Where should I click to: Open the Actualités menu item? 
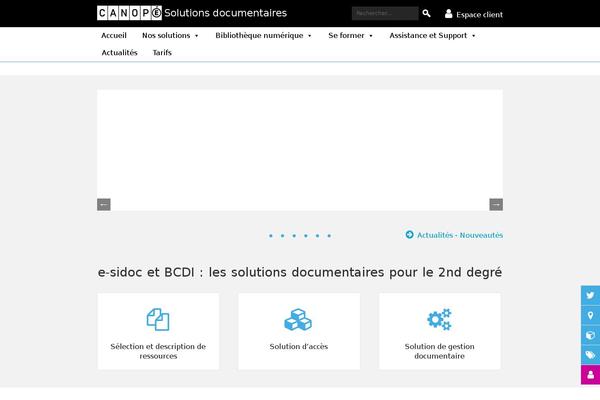pyautogui.click(x=119, y=53)
